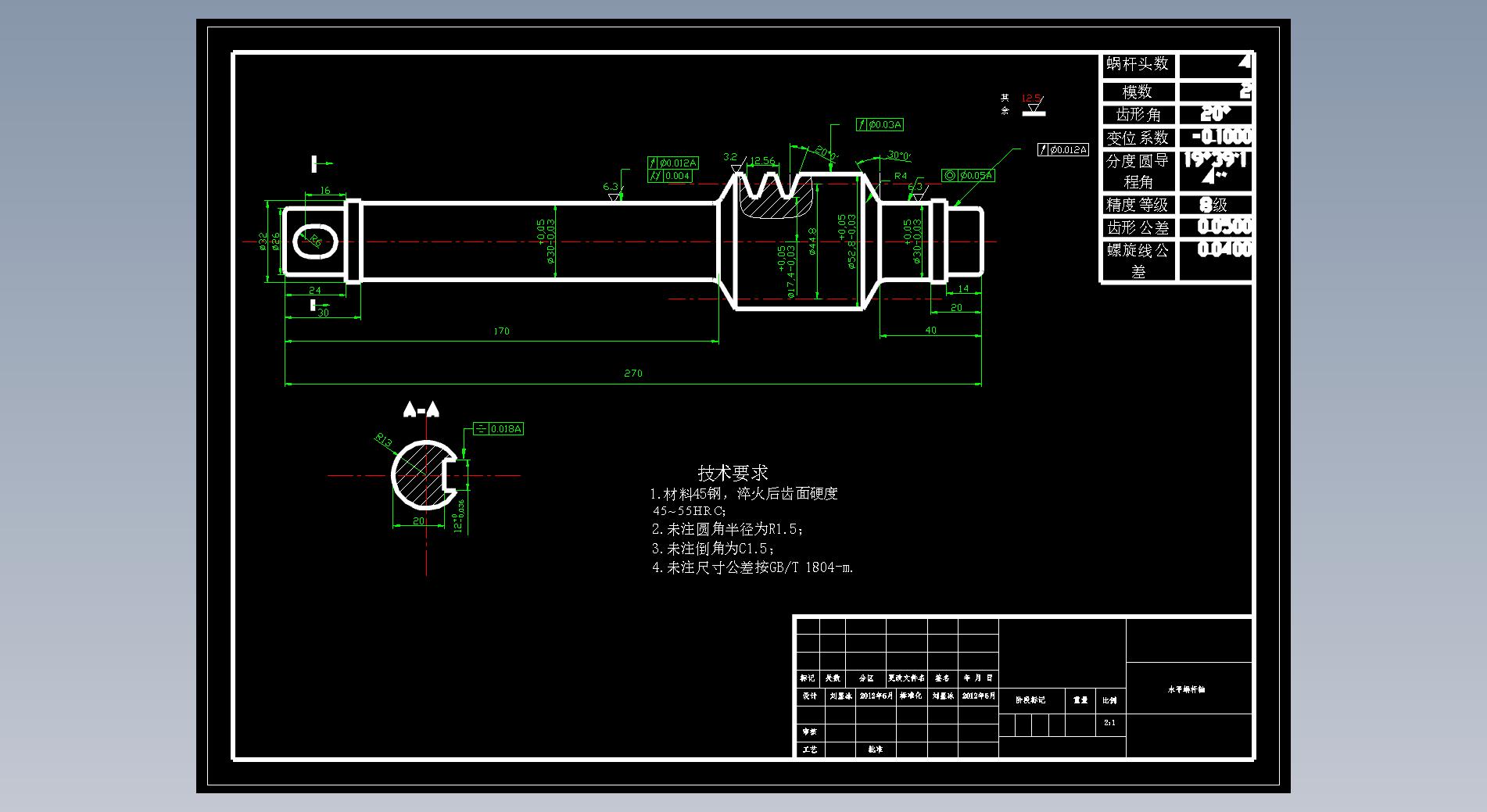Click the 20°0' angle dimension
Screen dimensions: 1487x812
tap(826, 152)
